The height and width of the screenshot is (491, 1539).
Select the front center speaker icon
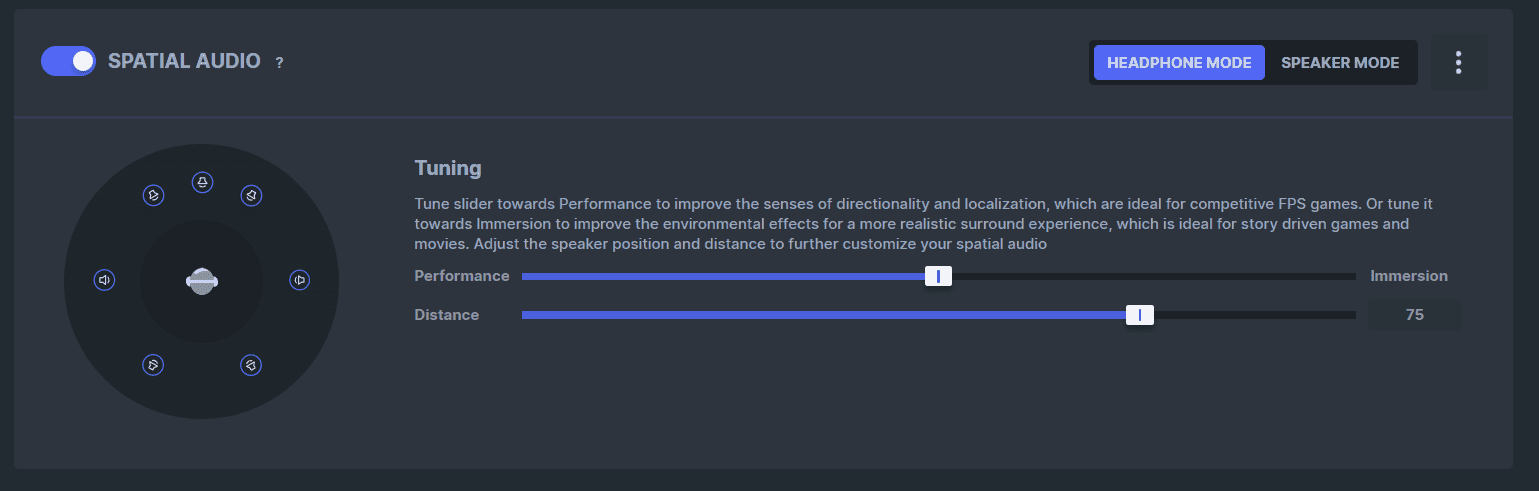[202, 182]
